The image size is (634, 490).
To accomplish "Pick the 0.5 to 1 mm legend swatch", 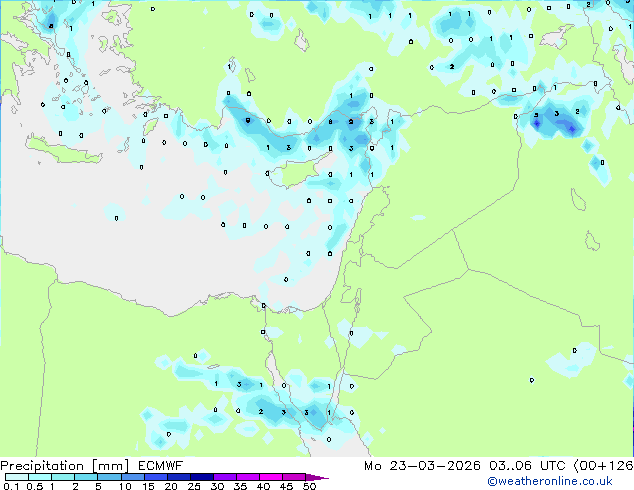I will 40,477.
